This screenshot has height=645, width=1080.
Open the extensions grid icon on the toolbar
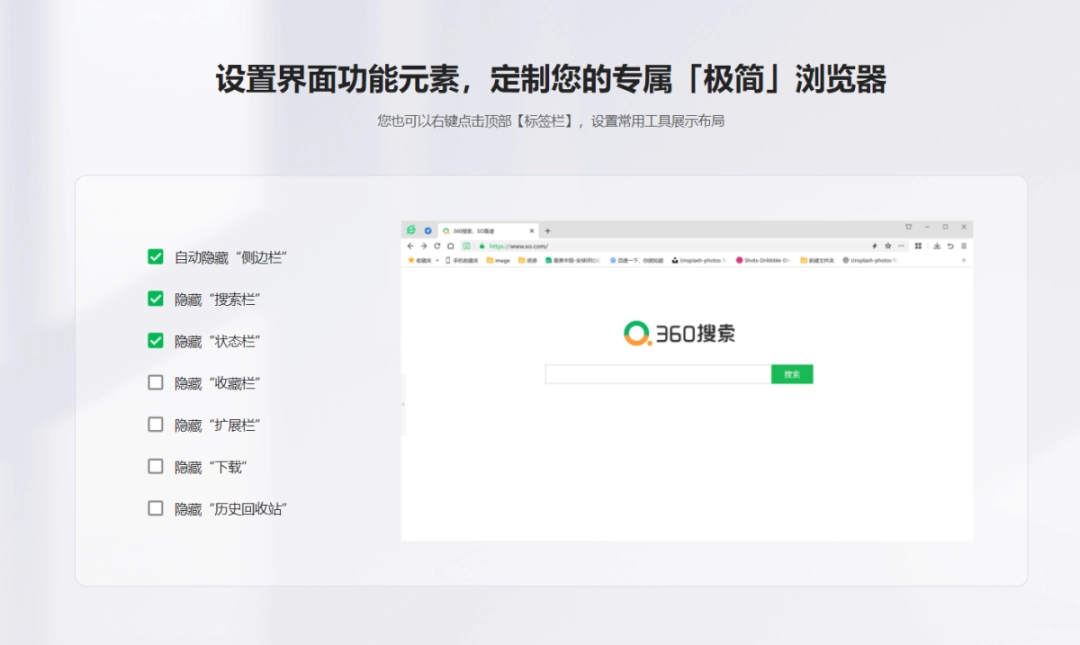[917, 245]
